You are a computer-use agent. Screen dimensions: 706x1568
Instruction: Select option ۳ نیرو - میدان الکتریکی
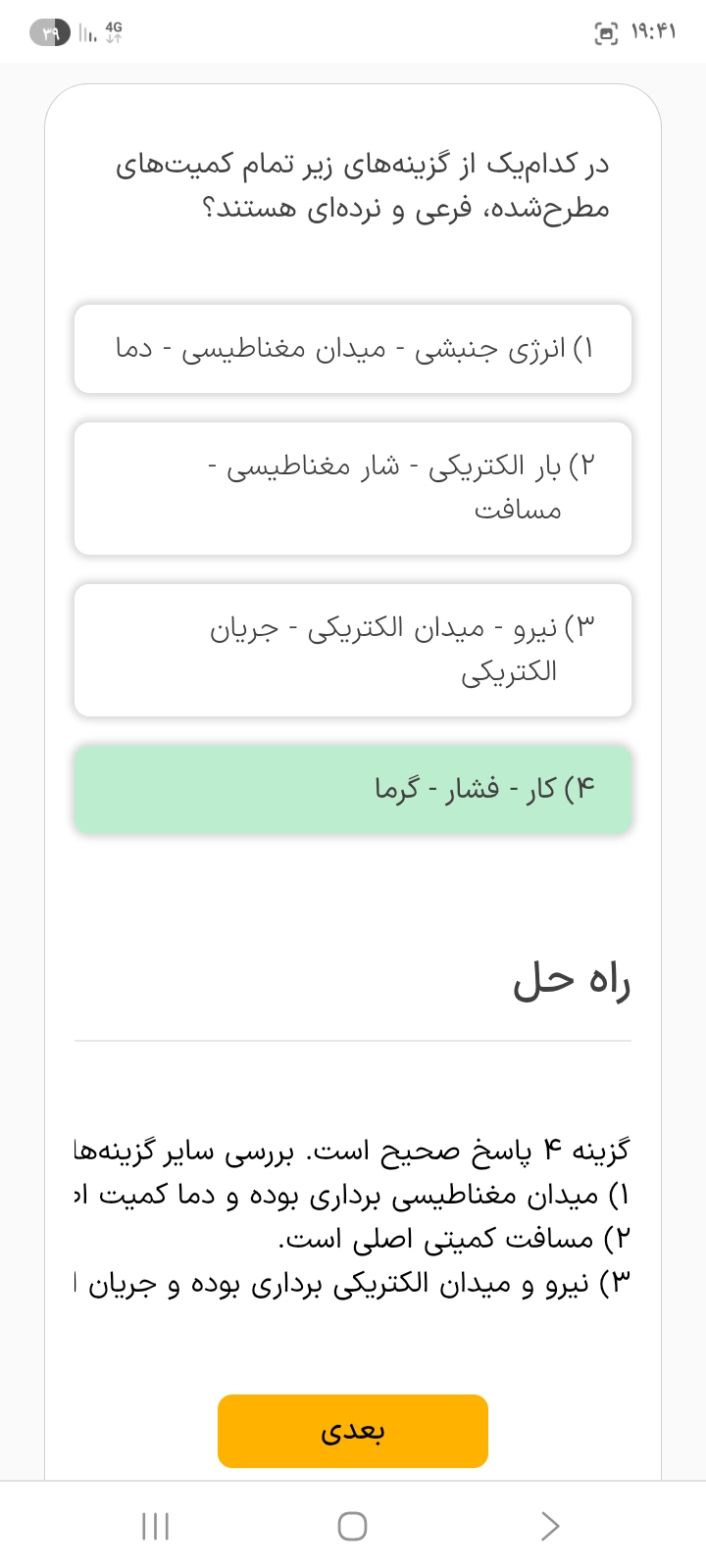(x=353, y=650)
